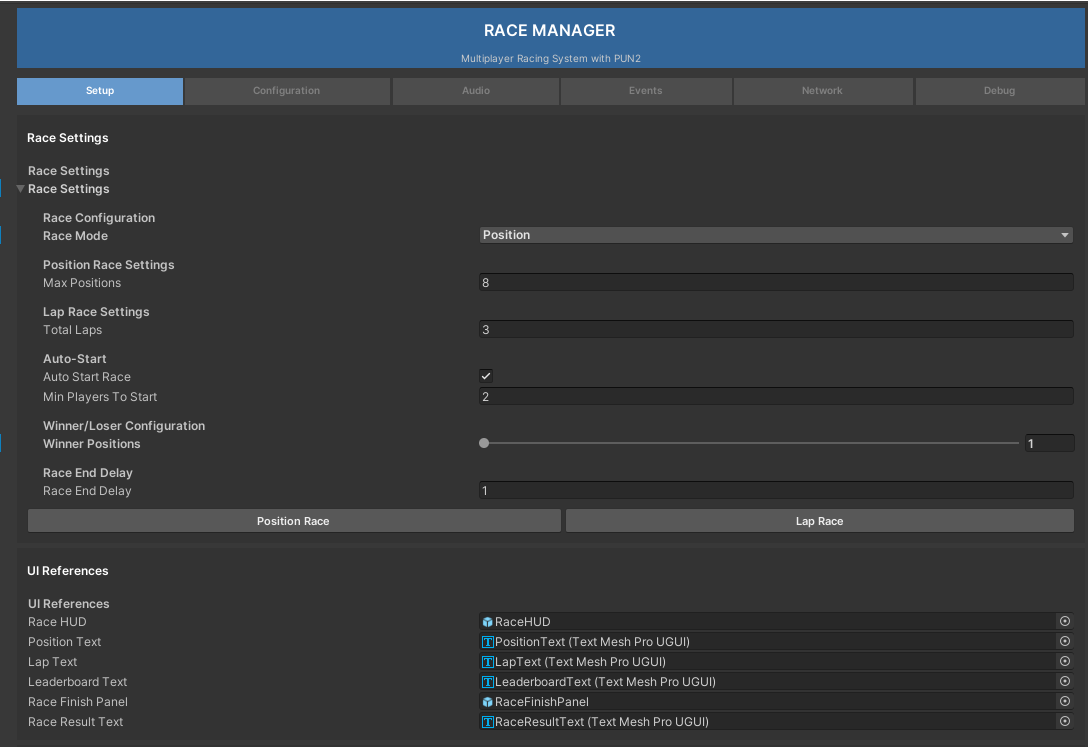Select the Debug tab
This screenshot has height=747, width=1088.
click(999, 91)
